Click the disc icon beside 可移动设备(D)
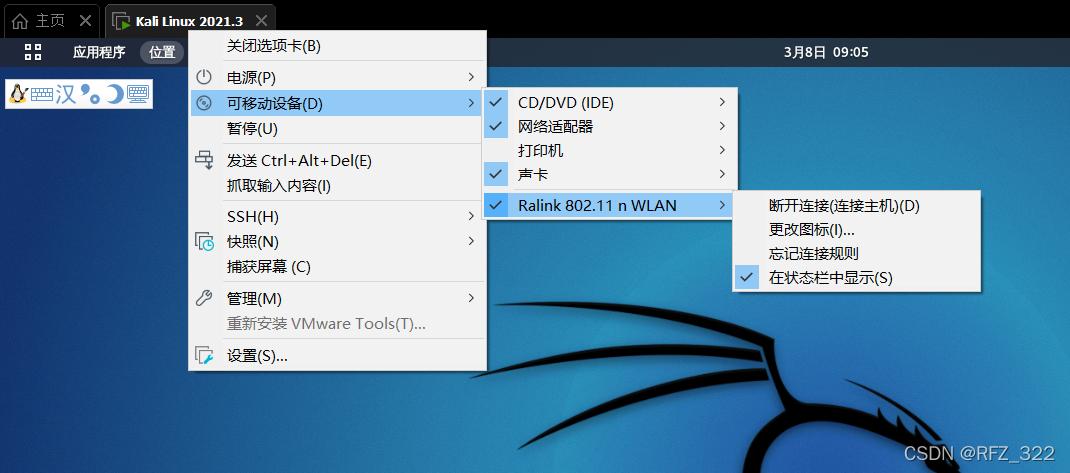The width and height of the screenshot is (1070, 473). (203, 103)
